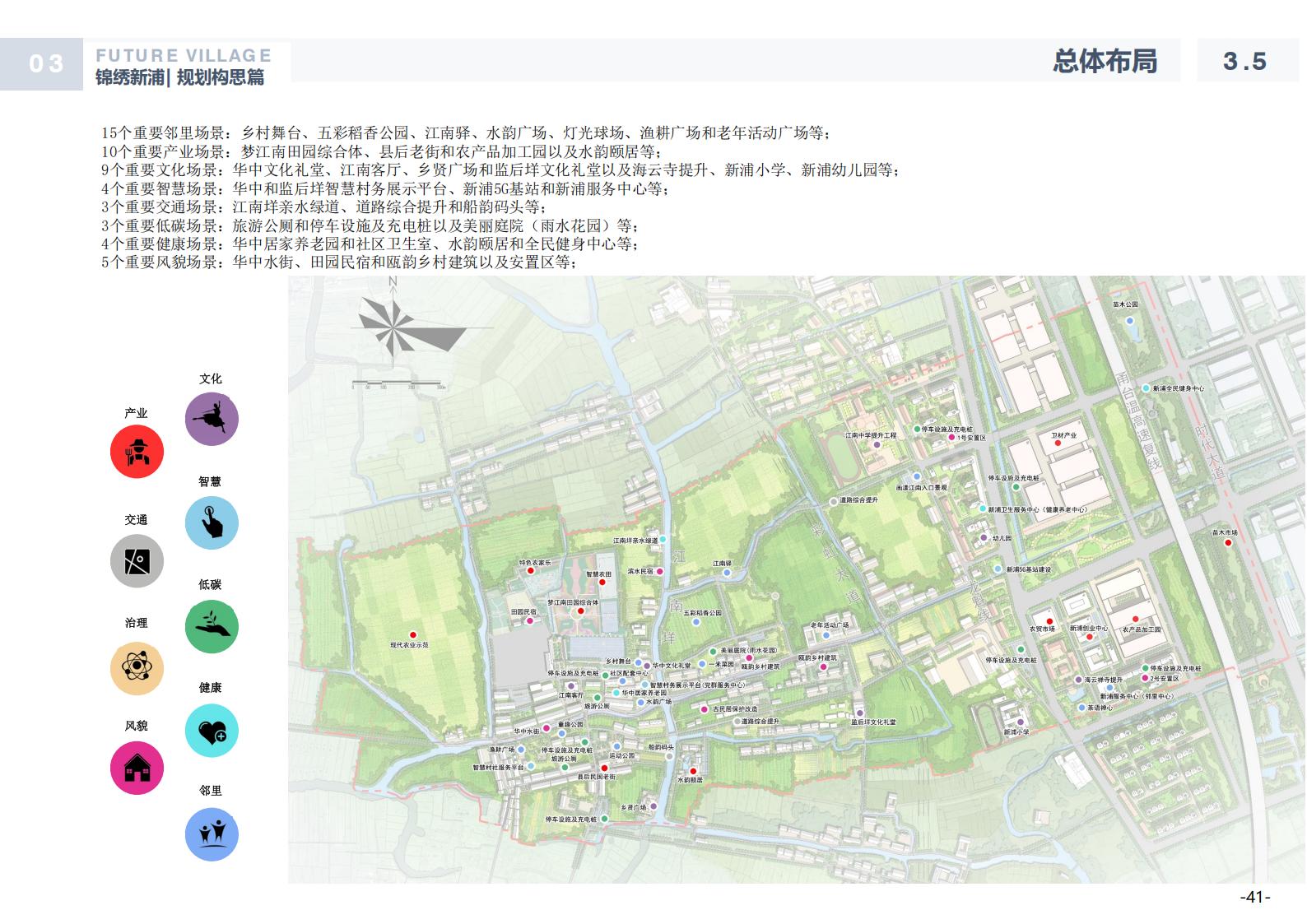Click the purple marker for 新浦小学
The width and height of the screenshot is (1307, 924).
(x=1021, y=722)
